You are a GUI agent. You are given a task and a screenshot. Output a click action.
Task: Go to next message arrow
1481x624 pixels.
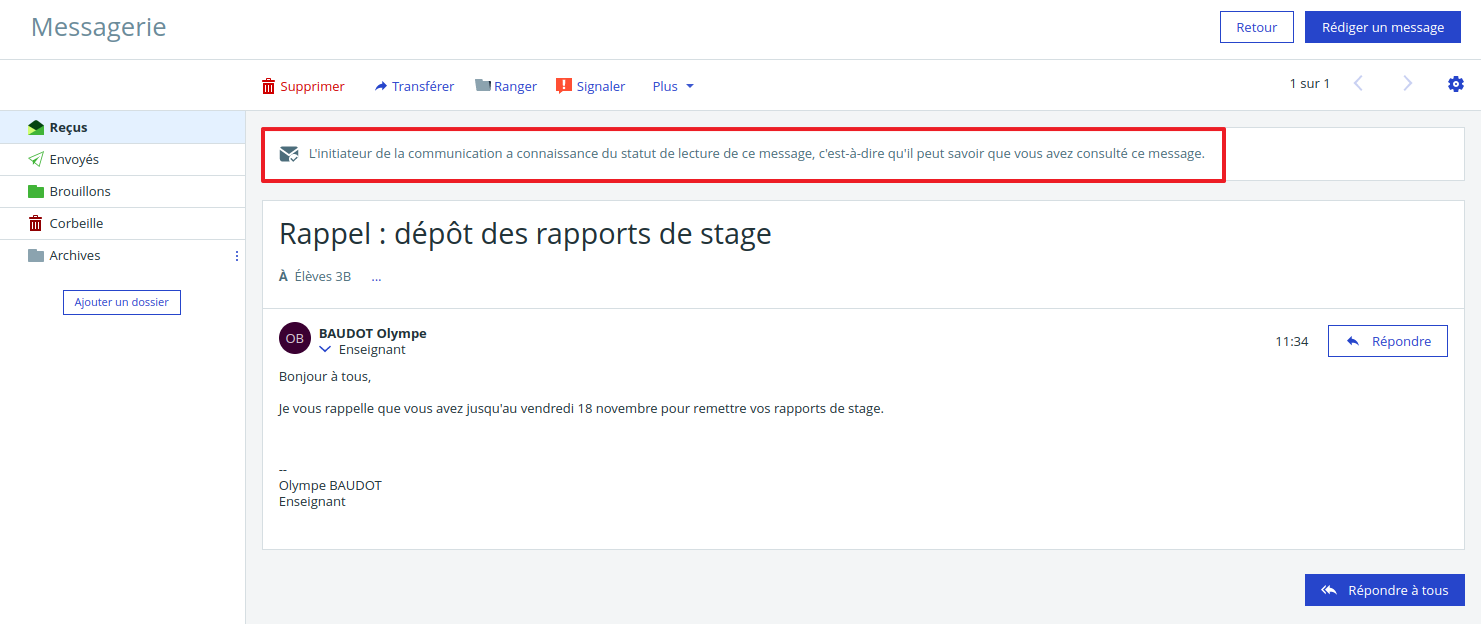[x=1408, y=84]
